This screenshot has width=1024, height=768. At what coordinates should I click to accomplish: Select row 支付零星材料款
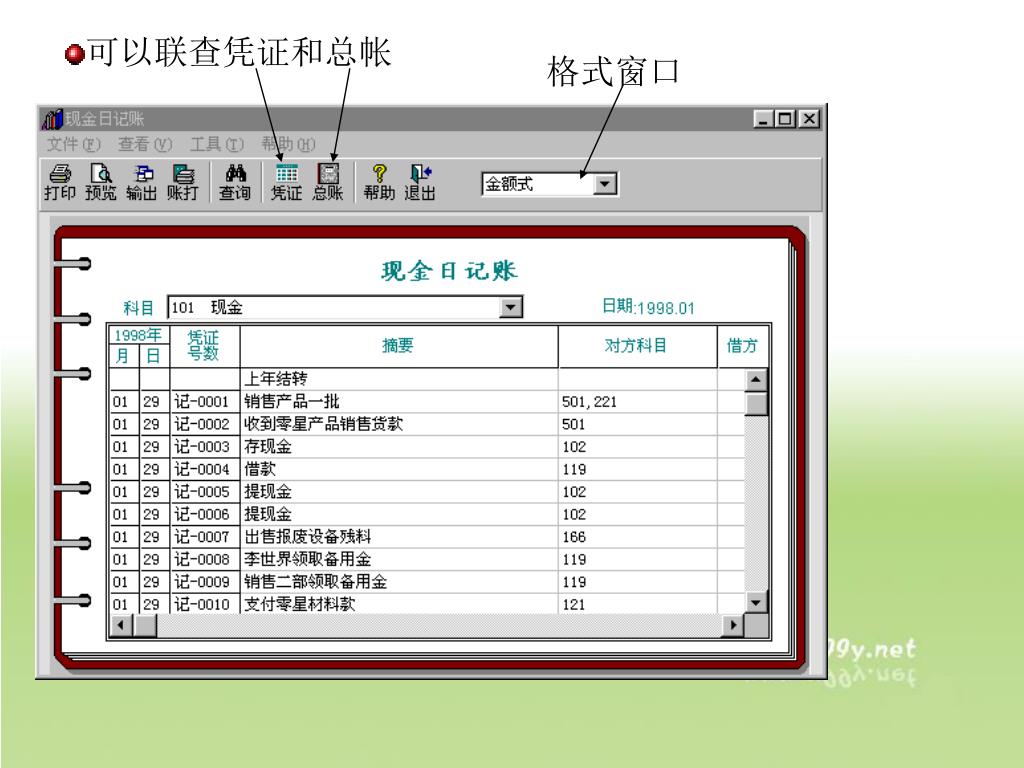pyautogui.click(x=427, y=604)
